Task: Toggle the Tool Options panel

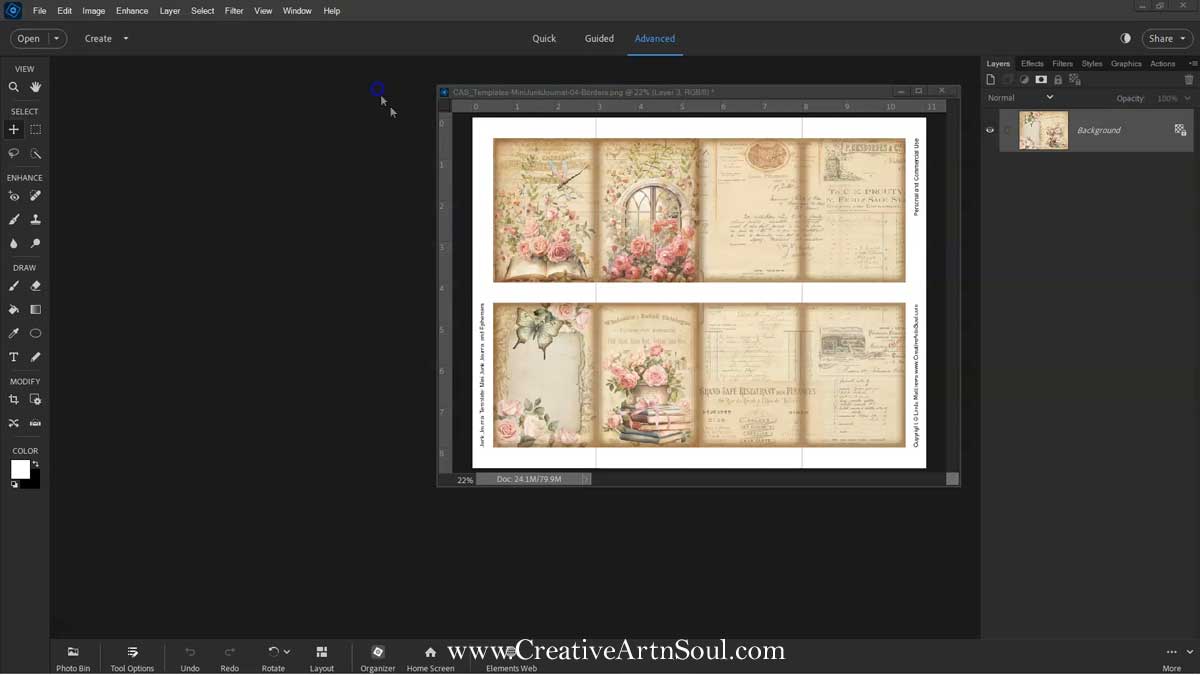Action: [x=132, y=658]
